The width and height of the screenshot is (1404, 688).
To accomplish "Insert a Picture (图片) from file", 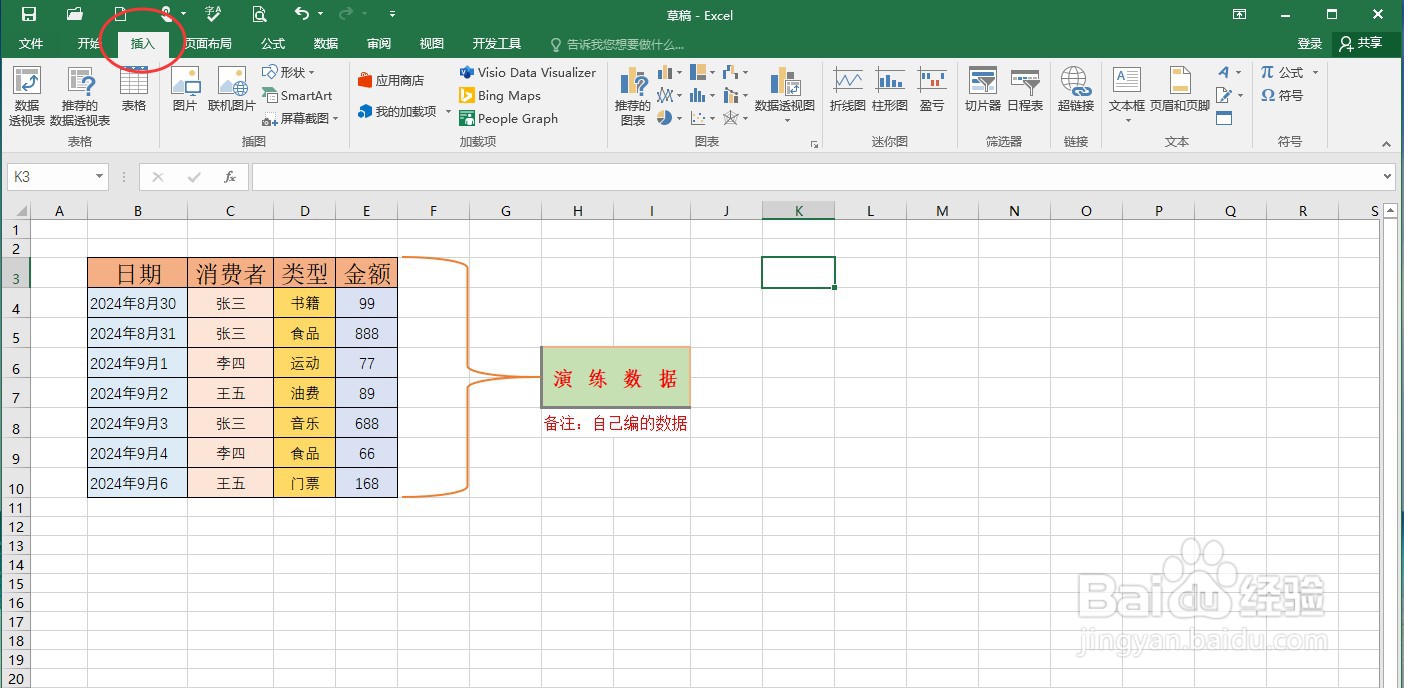I will click(x=185, y=88).
